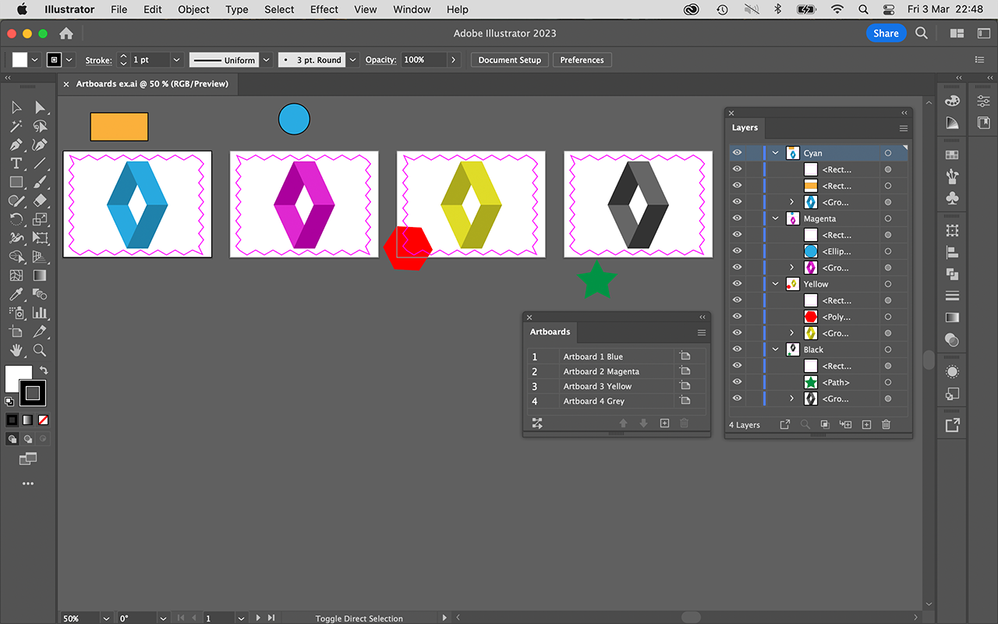Open the File menu
Viewport: 998px width, 624px height.
(119, 10)
